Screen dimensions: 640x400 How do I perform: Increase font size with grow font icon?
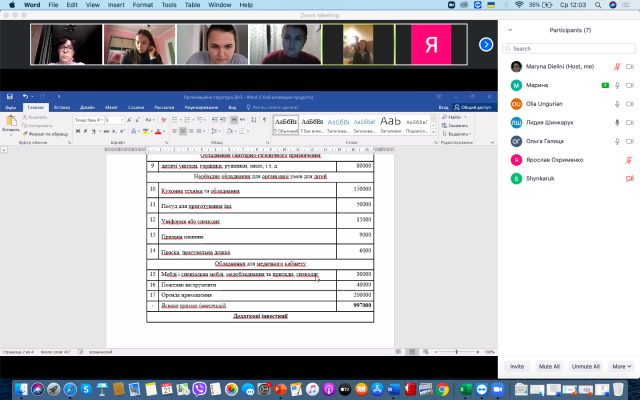(x=129, y=120)
